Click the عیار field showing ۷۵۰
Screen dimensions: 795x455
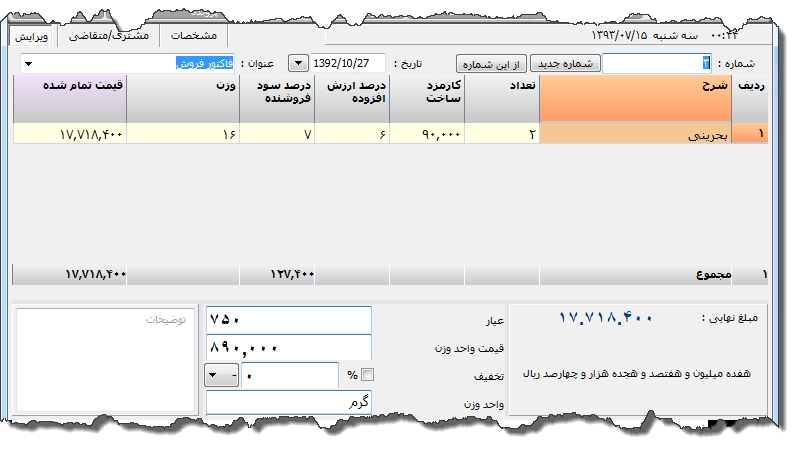point(289,320)
